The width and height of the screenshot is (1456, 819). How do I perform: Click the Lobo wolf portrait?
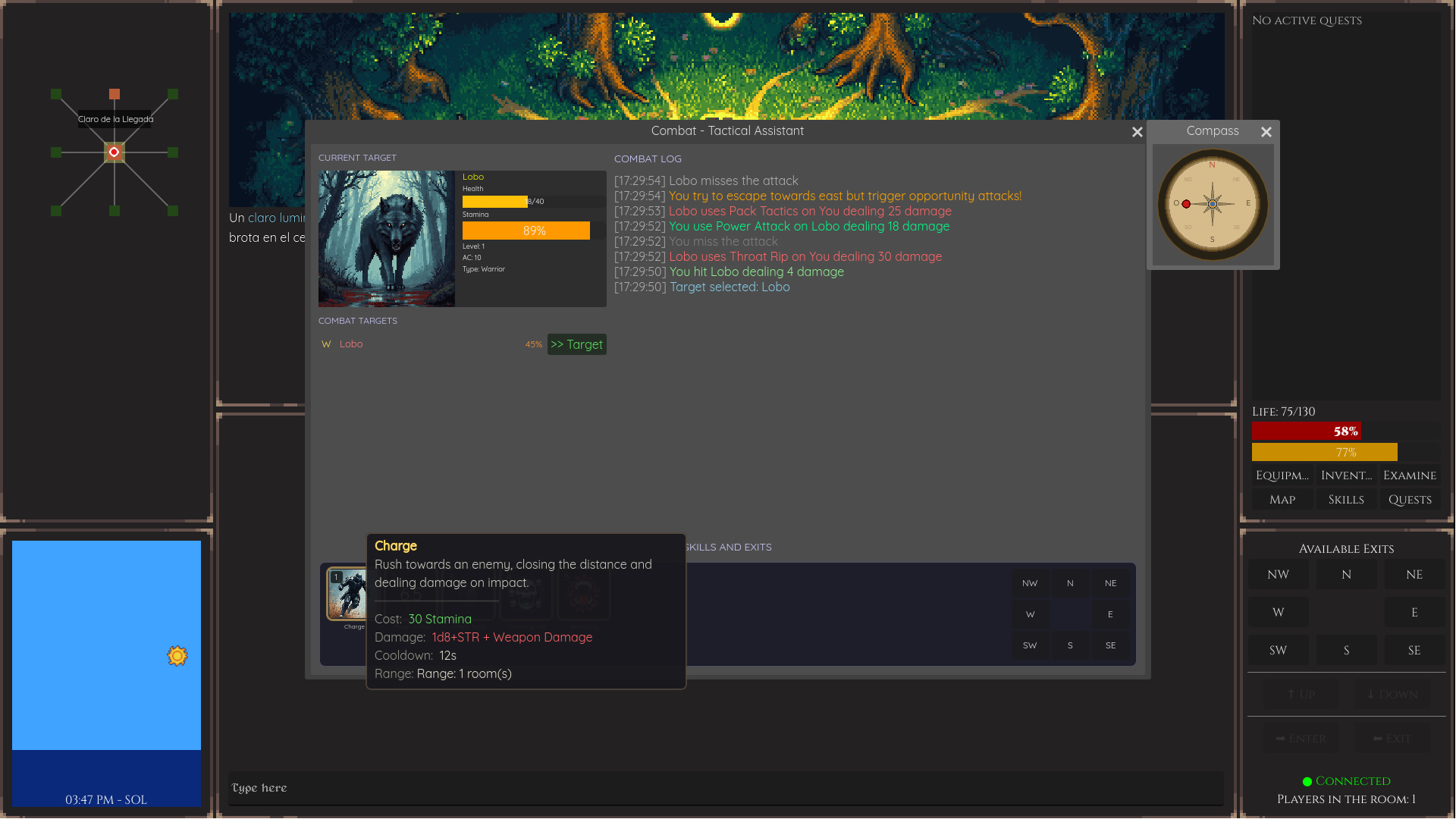[386, 238]
